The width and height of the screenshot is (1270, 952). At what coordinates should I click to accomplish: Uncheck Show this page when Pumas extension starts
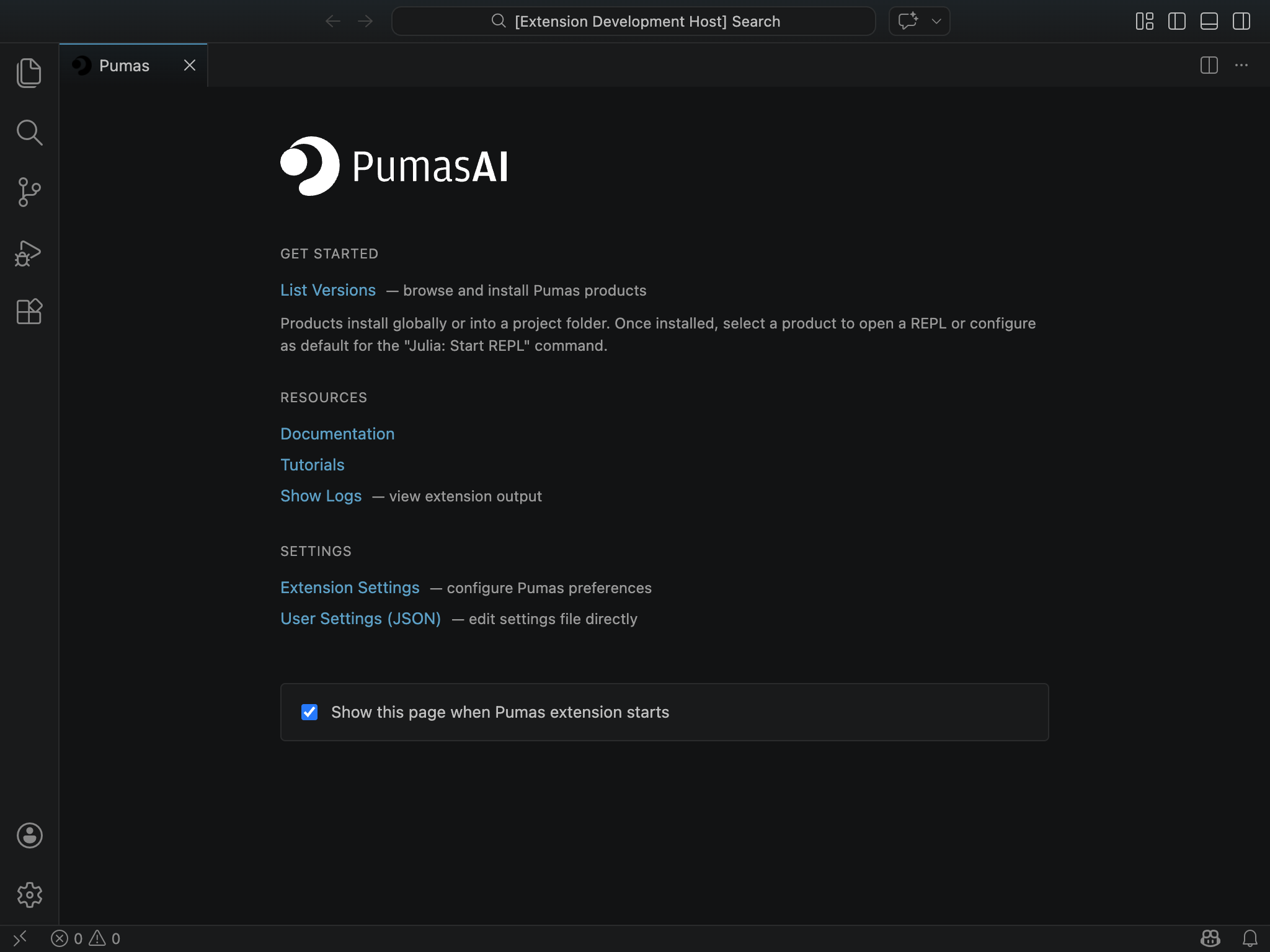pyautogui.click(x=309, y=712)
